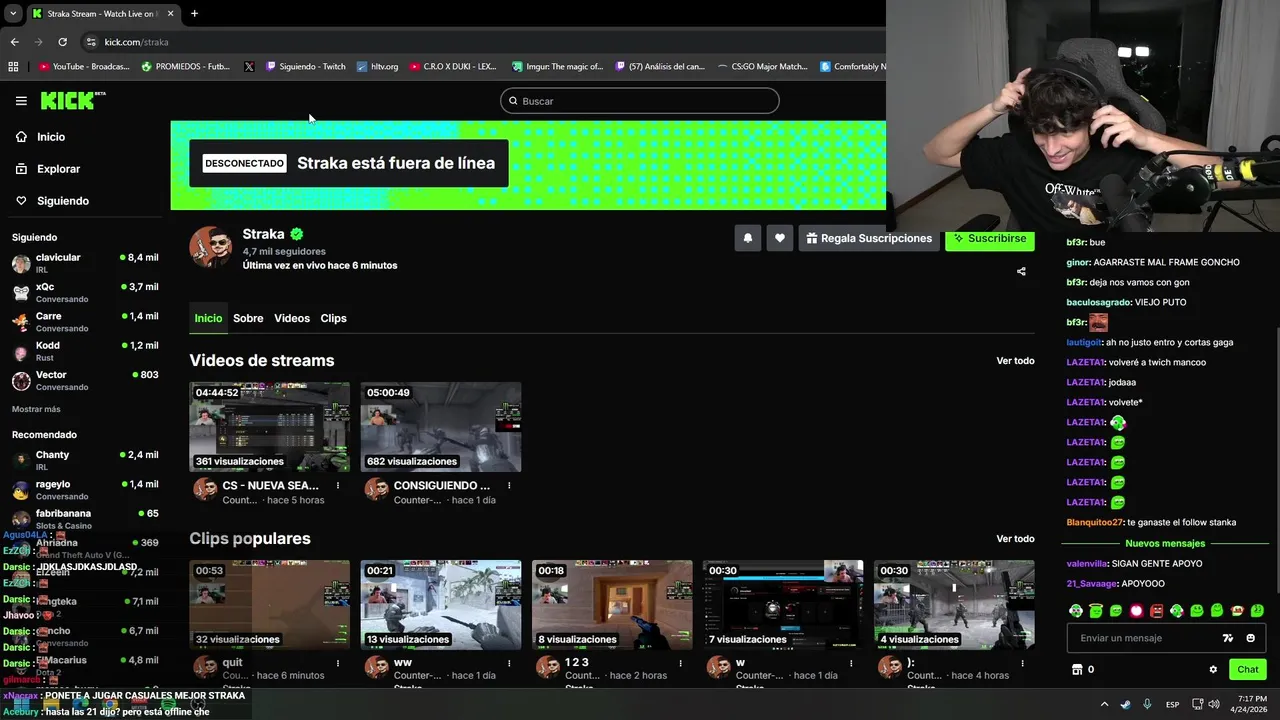Open the hltv.org bookmark
Screen dimensions: 1280x720
point(377,67)
